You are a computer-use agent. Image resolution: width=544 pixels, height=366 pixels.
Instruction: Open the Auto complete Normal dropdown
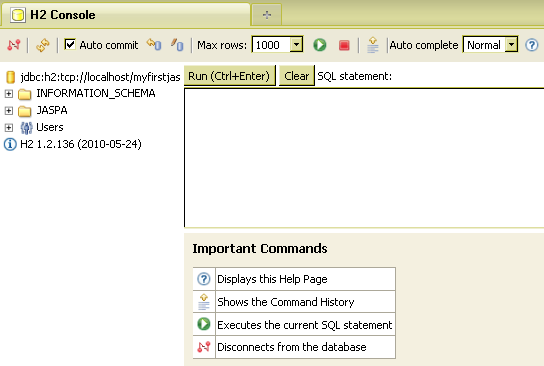[x=511, y=44]
